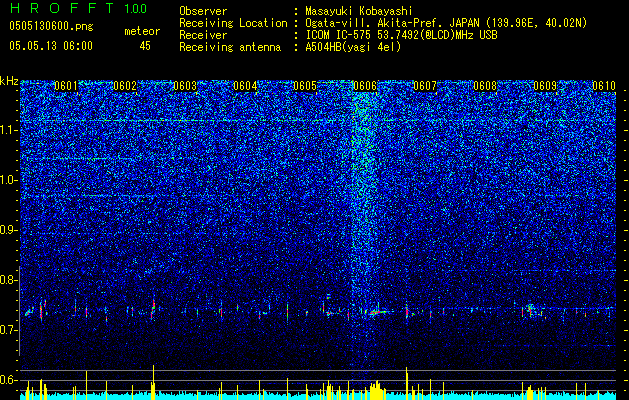Click the ICOM IC-575 receiver description
This screenshot has height=400, width=629.
click(x=401, y=35)
